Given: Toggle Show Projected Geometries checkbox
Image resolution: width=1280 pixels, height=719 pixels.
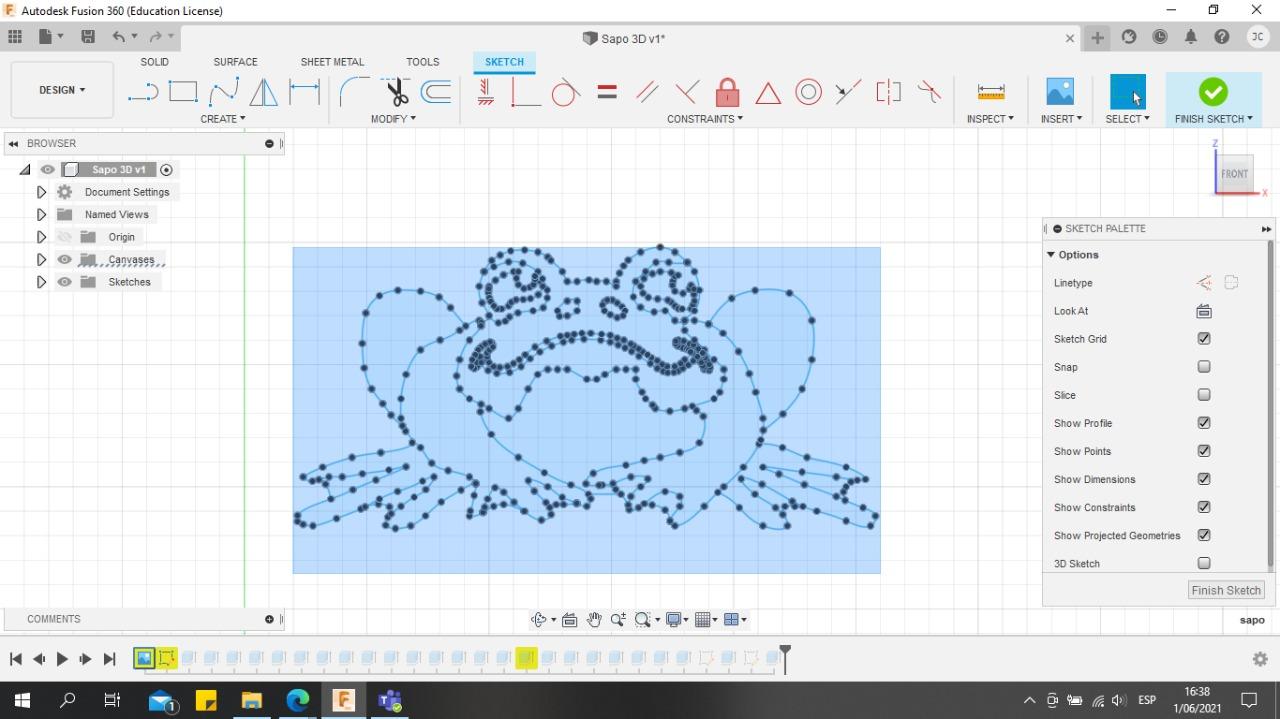Looking at the screenshot, I should pyautogui.click(x=1204, y=535).
